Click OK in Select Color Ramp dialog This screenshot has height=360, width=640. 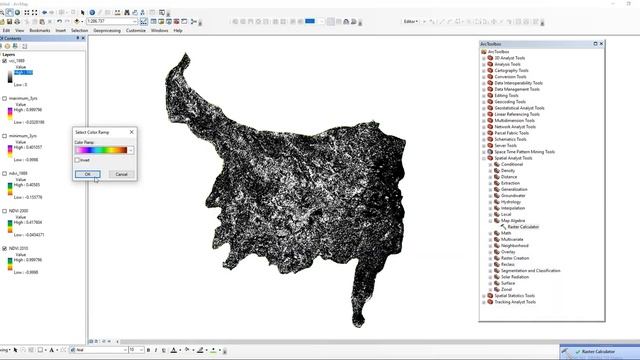pyautogui.click(x=87, y=174)
